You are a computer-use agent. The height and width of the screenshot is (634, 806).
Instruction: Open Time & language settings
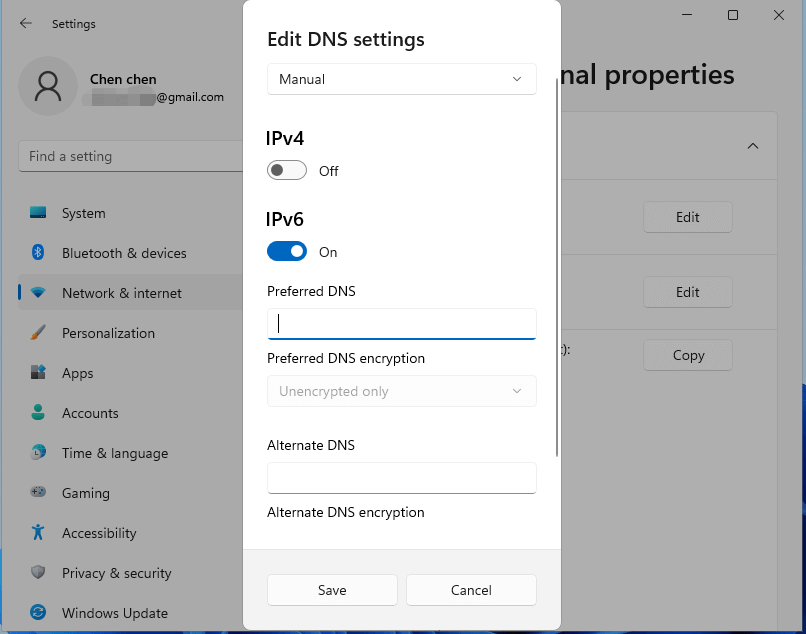[114, 453]
